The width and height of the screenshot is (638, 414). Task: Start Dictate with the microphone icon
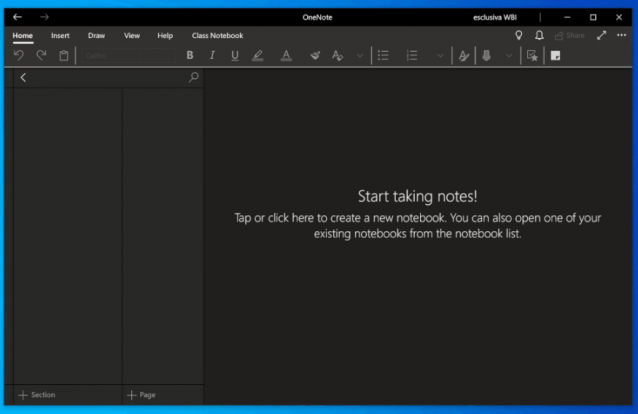click(x=486, y=55)
